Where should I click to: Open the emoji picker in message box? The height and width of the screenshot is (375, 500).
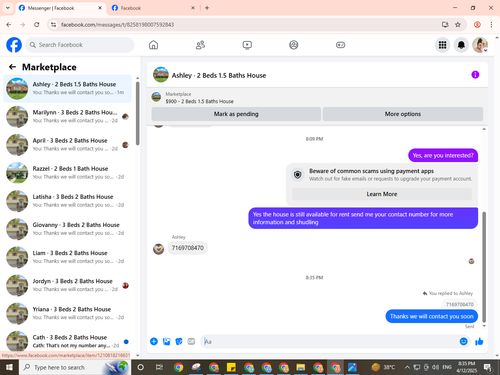pos(463,341)
